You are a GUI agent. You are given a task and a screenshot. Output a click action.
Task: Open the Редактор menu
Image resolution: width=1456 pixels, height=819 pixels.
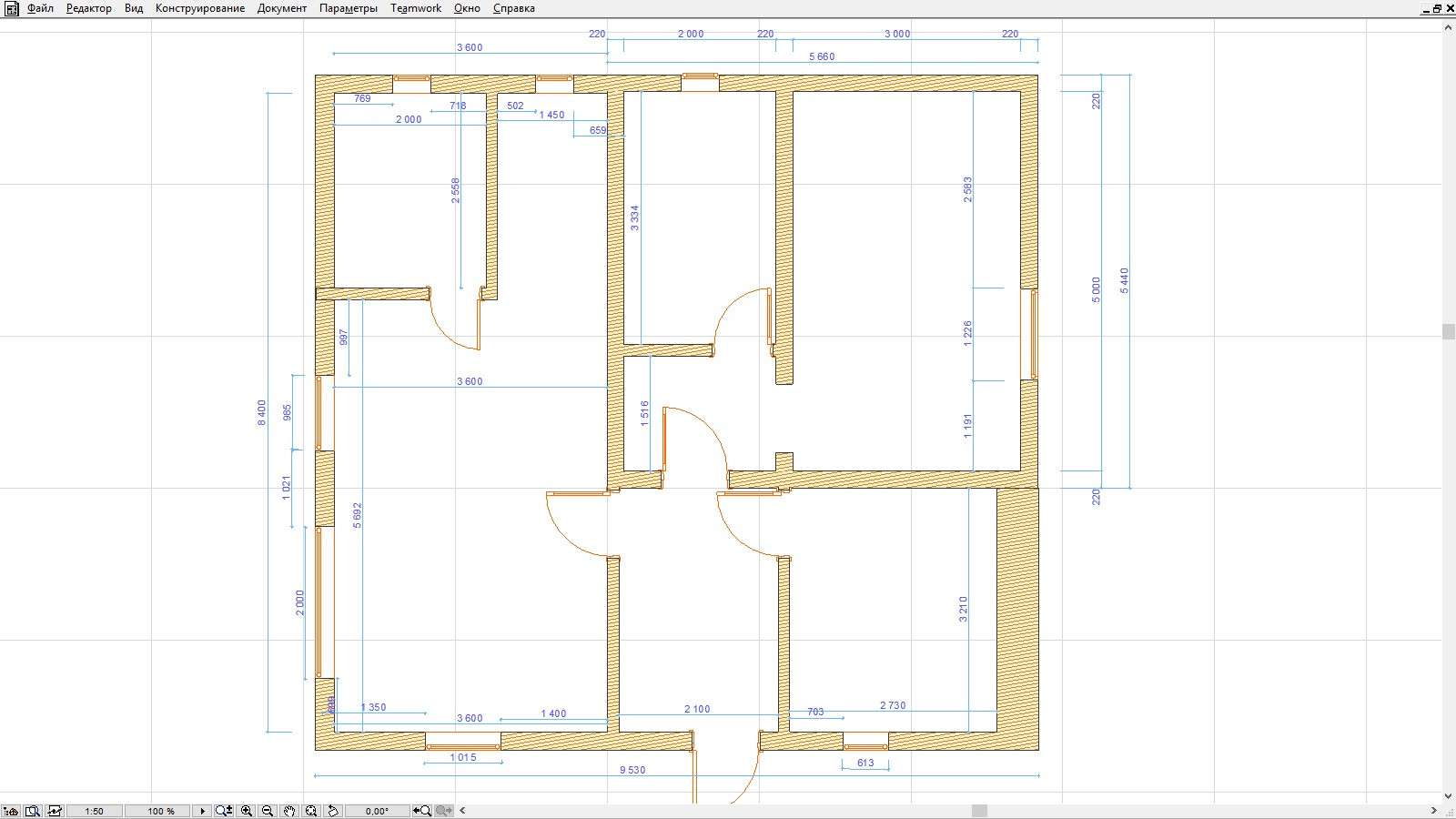89,8
